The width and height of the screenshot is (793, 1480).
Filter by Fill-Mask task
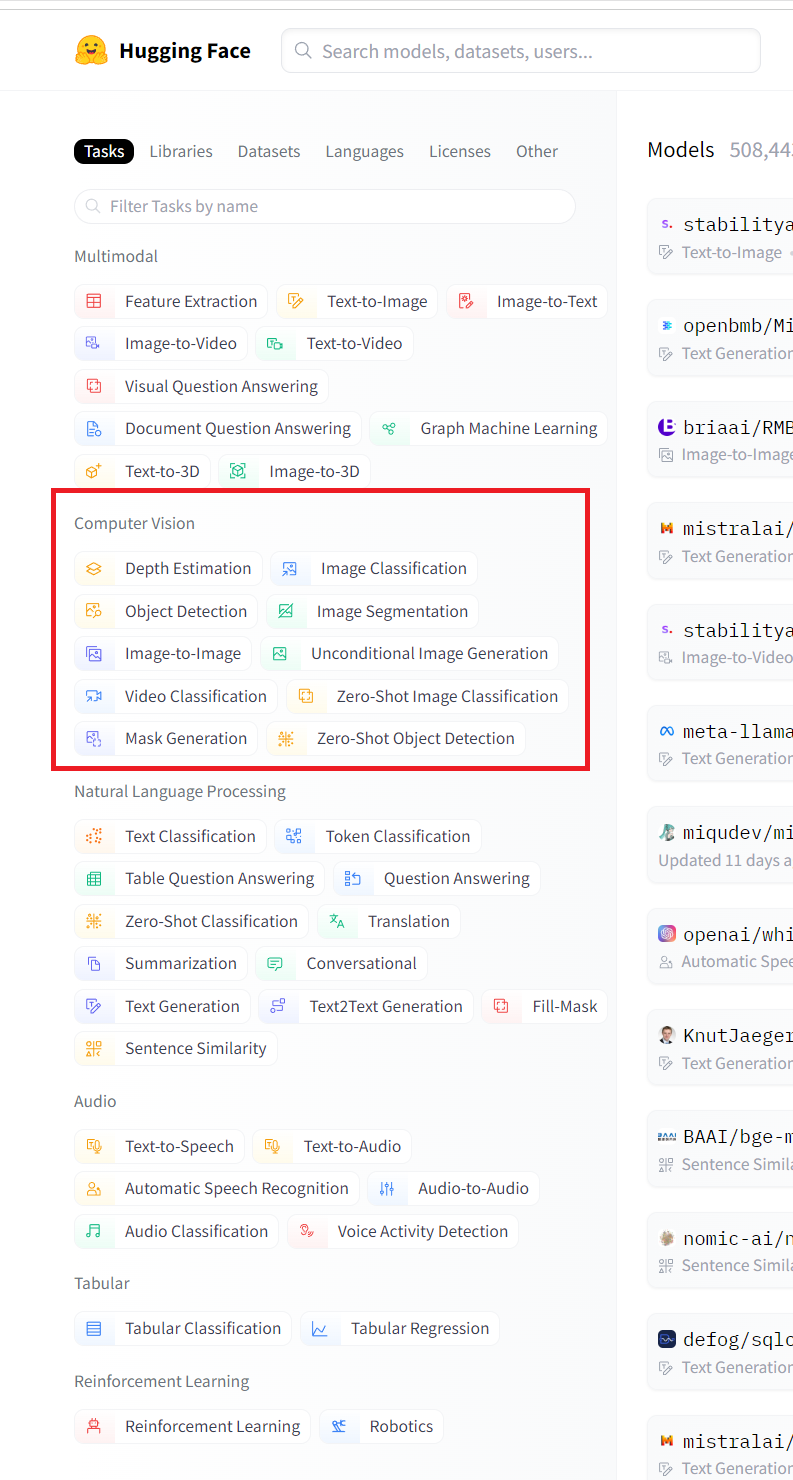point(545,1006)
